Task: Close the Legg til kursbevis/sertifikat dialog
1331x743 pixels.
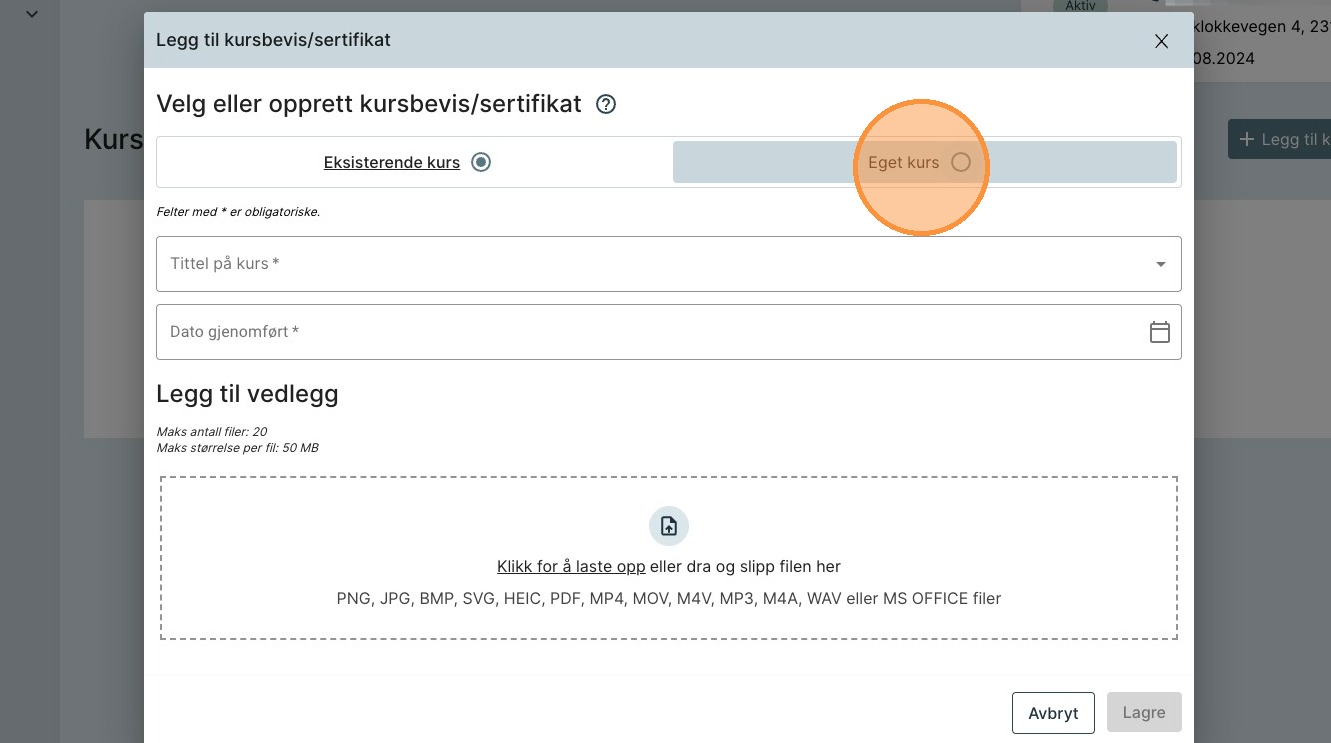Action: click(1161, 41)
